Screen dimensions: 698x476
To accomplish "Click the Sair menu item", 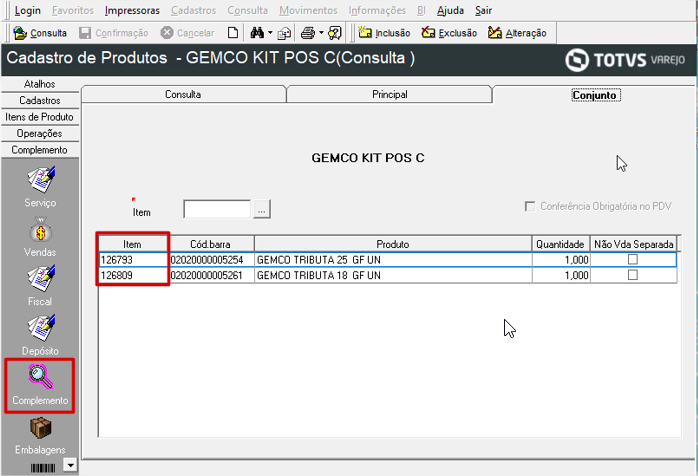I will [483, 10].
